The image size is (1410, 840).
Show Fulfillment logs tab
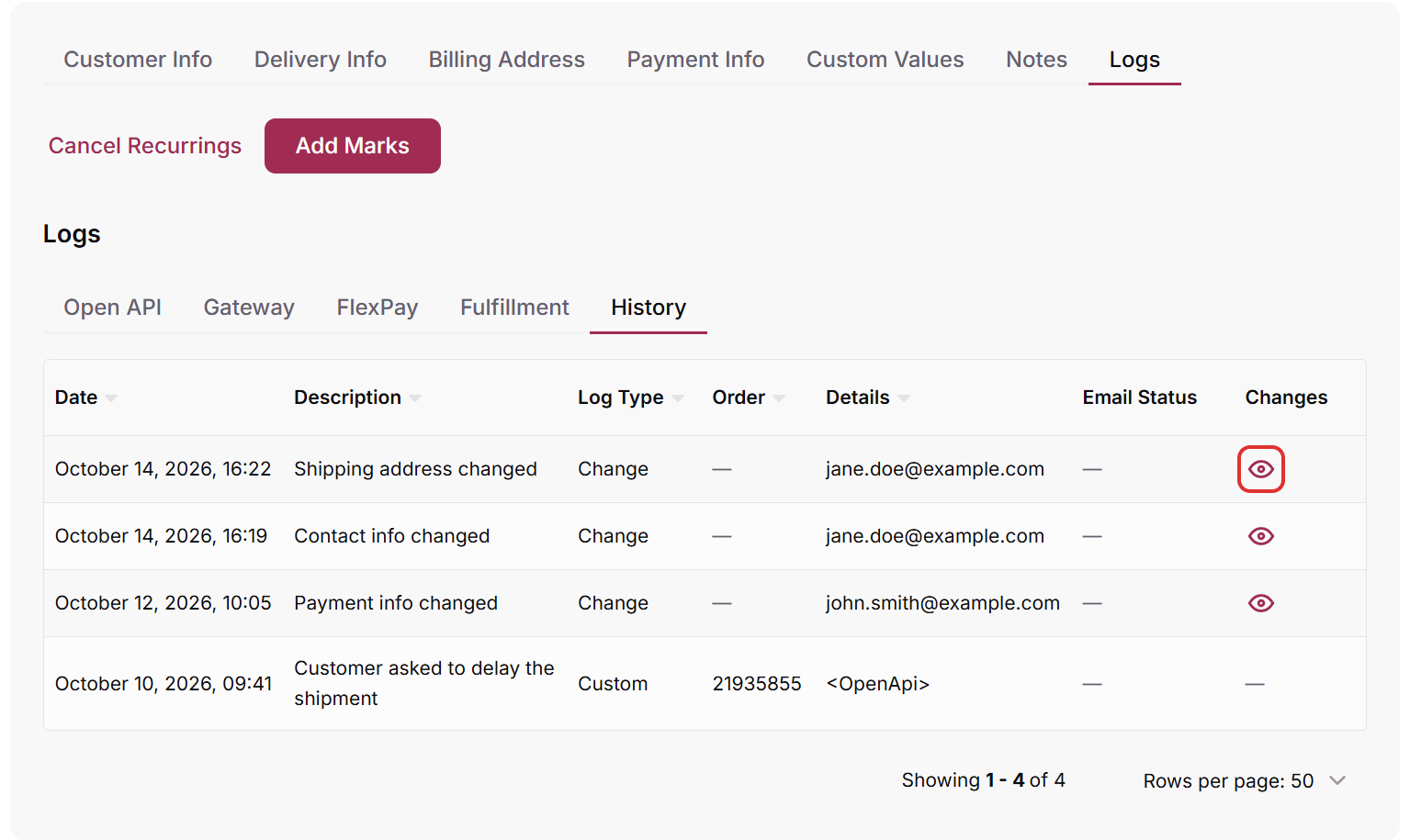click(x=514, y=308)
